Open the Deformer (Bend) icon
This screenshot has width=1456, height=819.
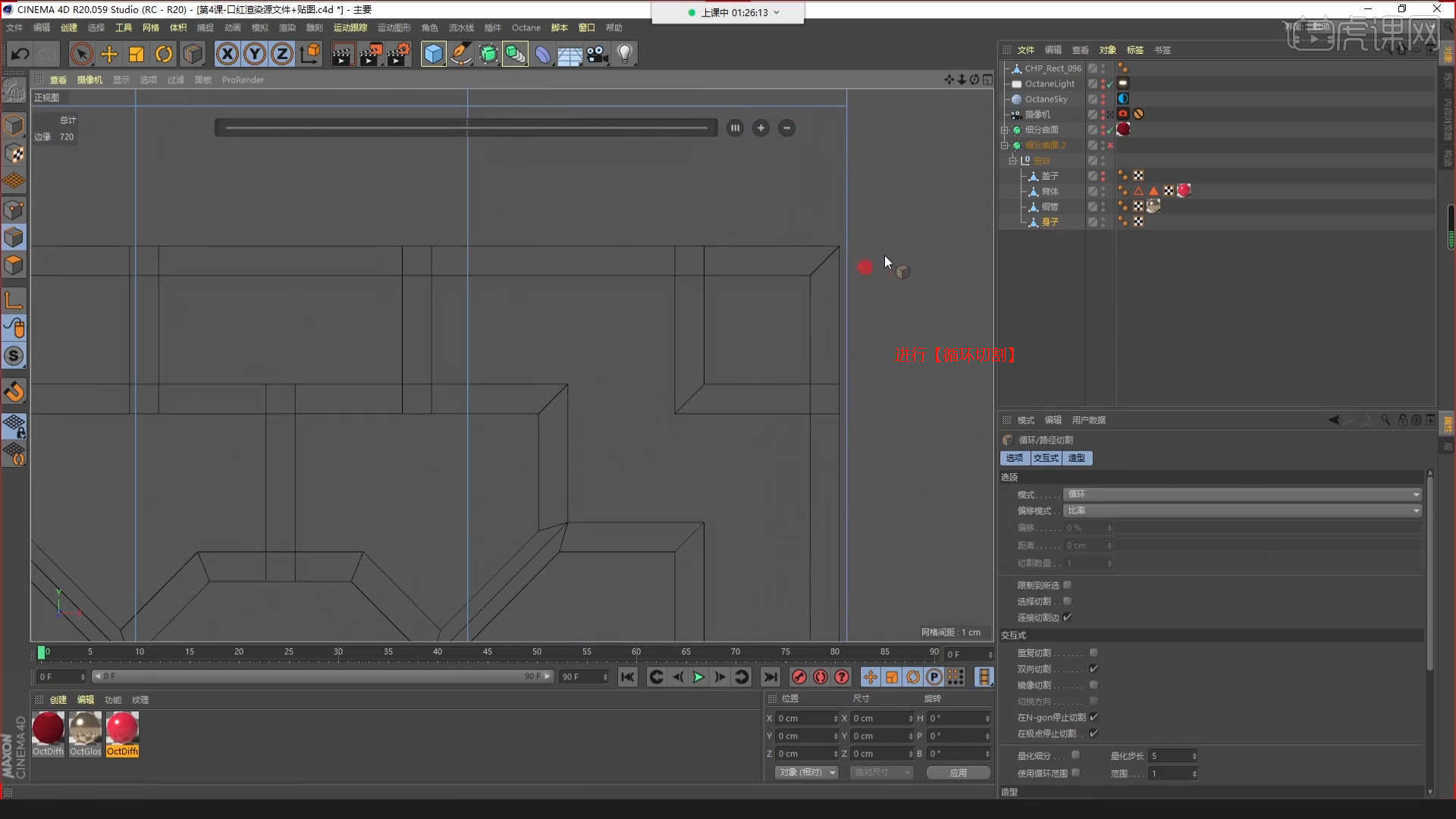[543, 54]
